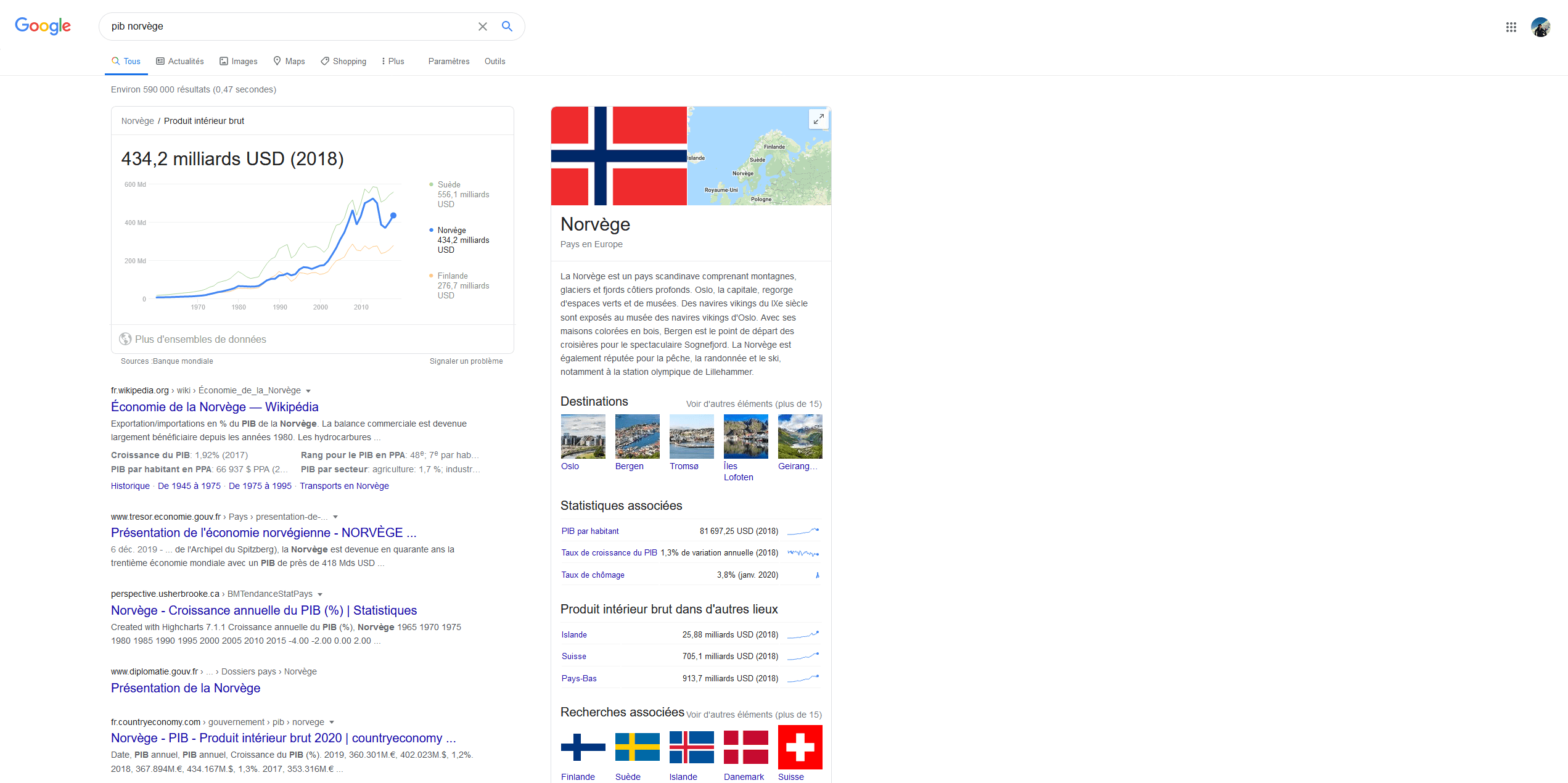Click the Transports en Norvège sitelink
Screen dimensions: 1568x783
click(x=344, y=486)
